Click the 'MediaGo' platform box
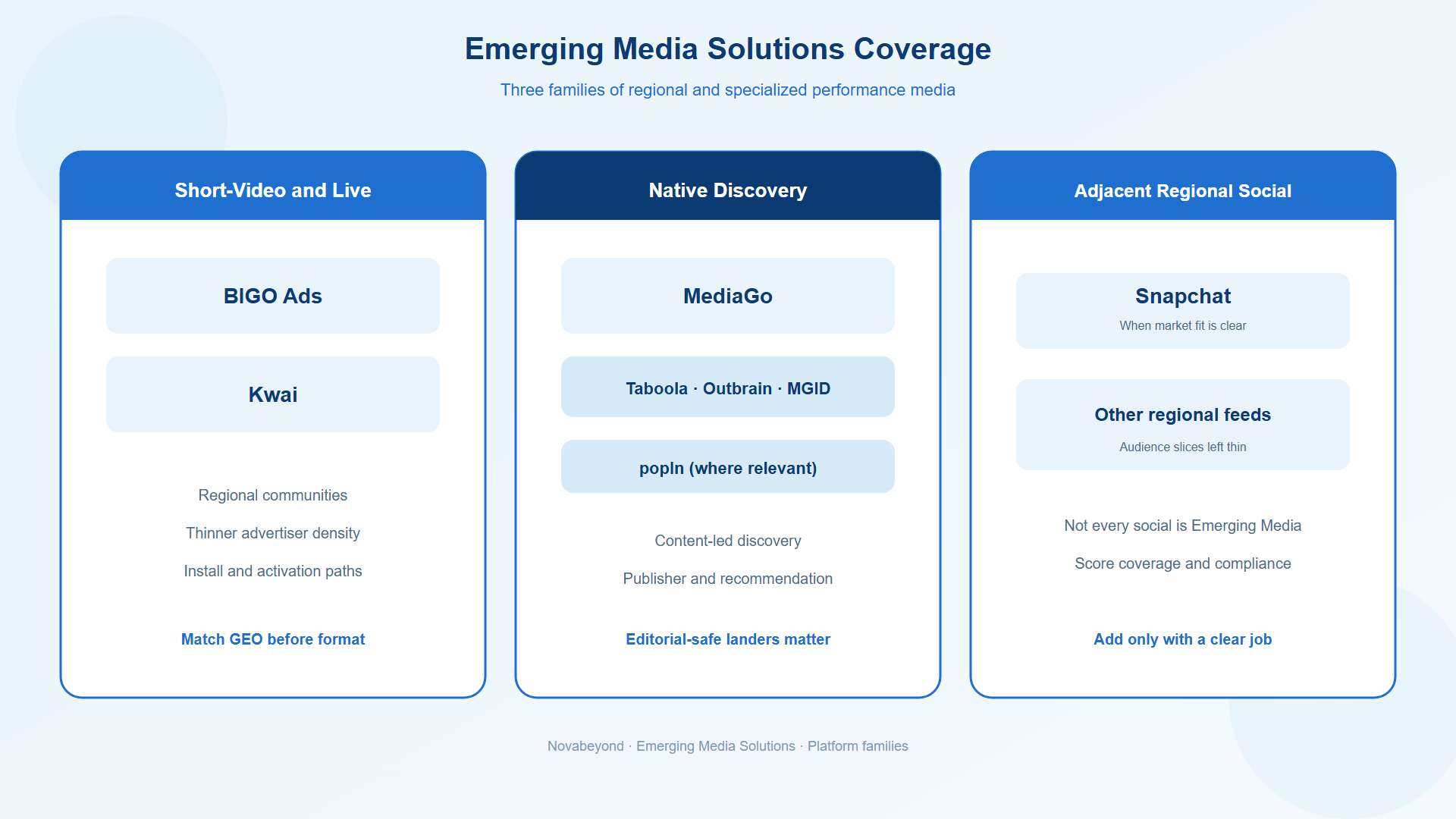Screen dimensions: 1456x819 (x=728, y=296)
